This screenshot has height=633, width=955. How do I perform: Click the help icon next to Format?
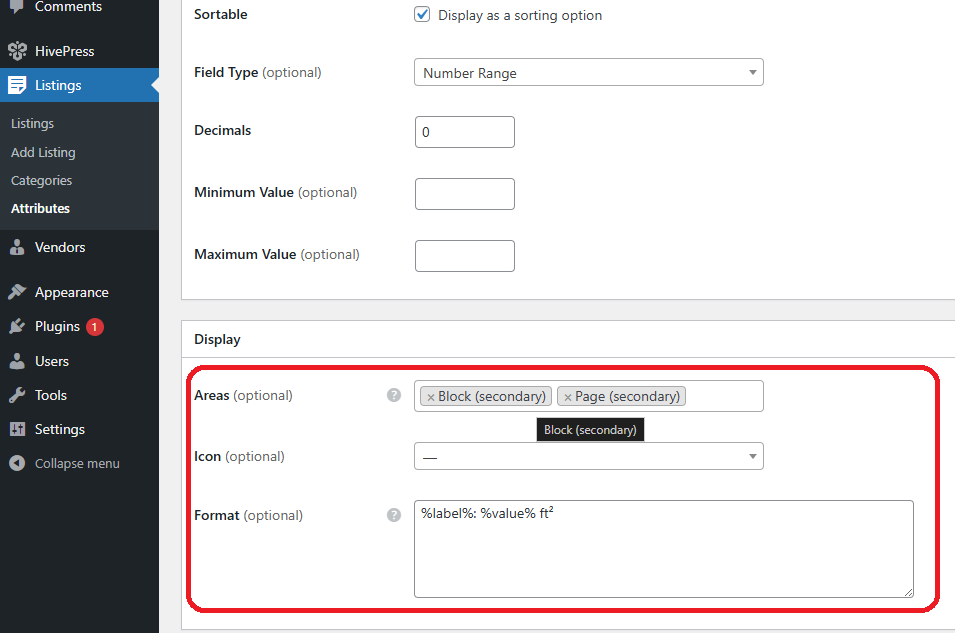click(394, 515)
